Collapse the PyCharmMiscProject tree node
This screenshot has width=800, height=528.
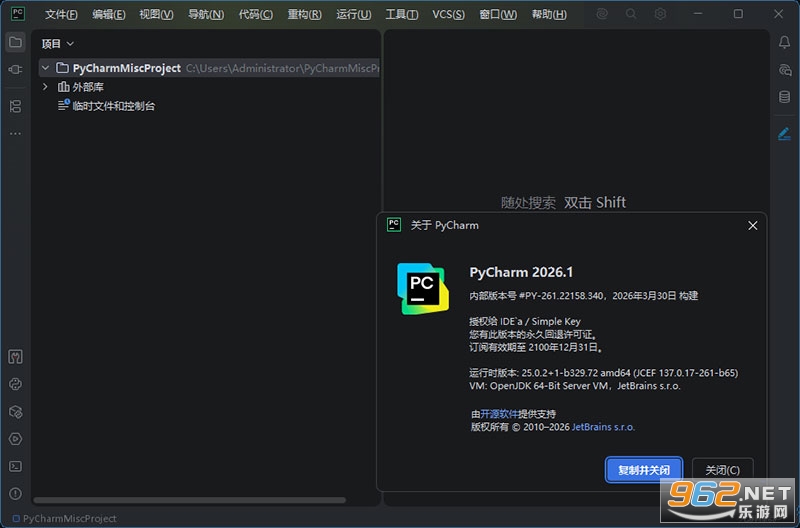[45, 68]
